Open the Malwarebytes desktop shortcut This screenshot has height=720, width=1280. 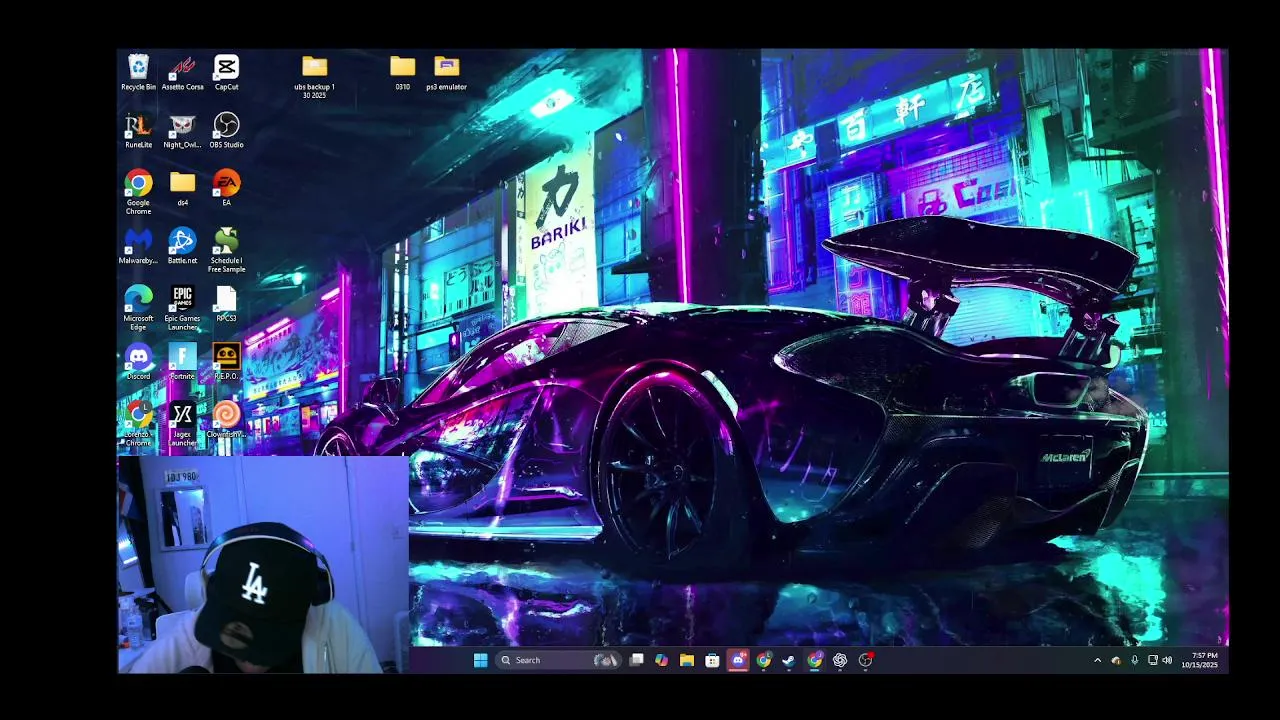pos(138,247)
